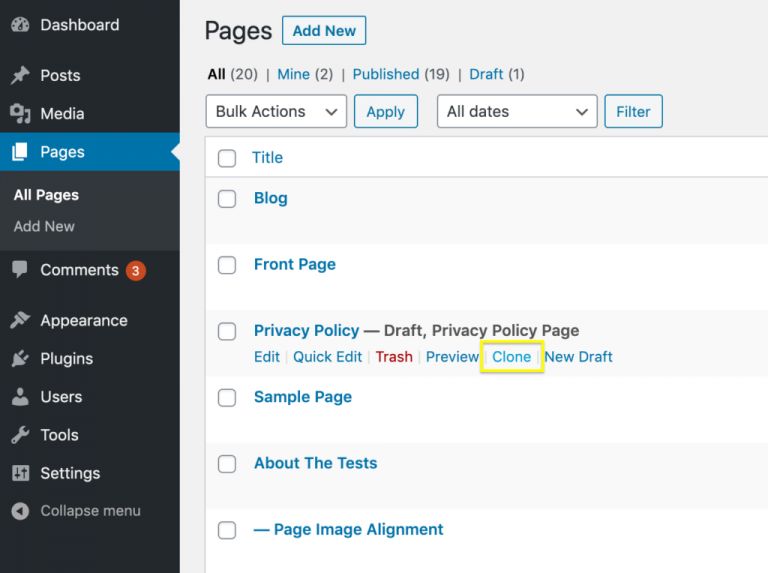Tick the About The Tests checkbox
Screen dimensions: 768x573
[227, 463]
